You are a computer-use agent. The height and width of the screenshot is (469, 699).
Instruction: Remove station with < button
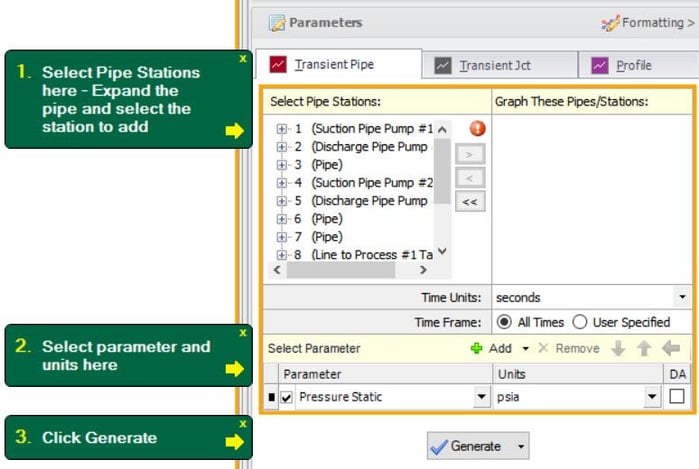[x=470, y=178]
